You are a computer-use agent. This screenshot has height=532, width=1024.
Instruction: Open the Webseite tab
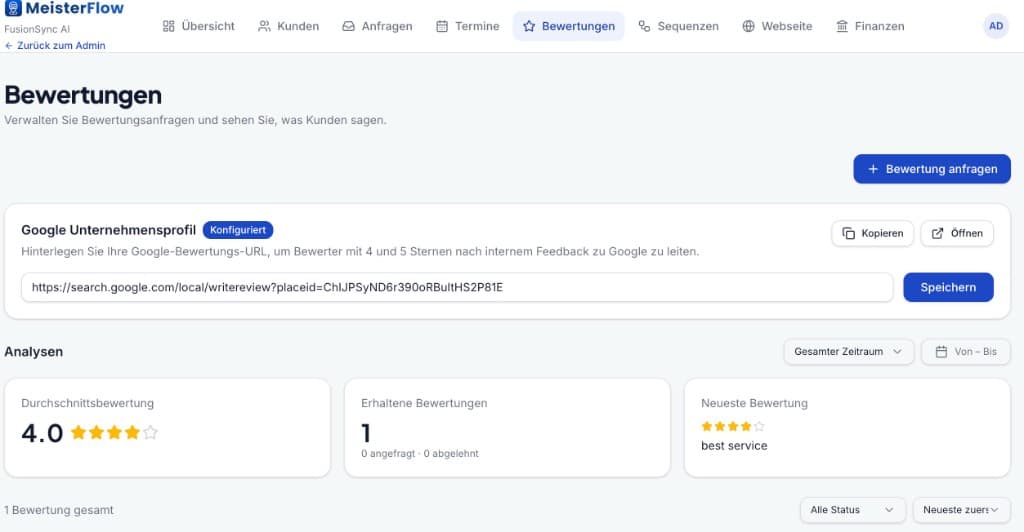(x=777, y=26)
